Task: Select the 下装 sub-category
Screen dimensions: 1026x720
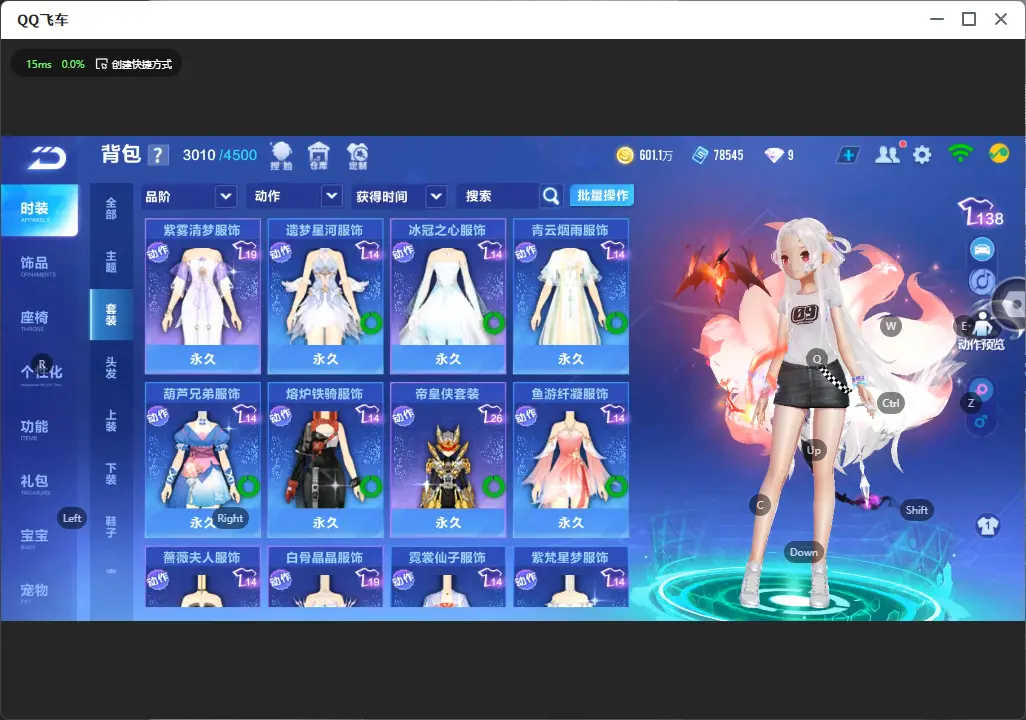Action: tap(111, 474)
